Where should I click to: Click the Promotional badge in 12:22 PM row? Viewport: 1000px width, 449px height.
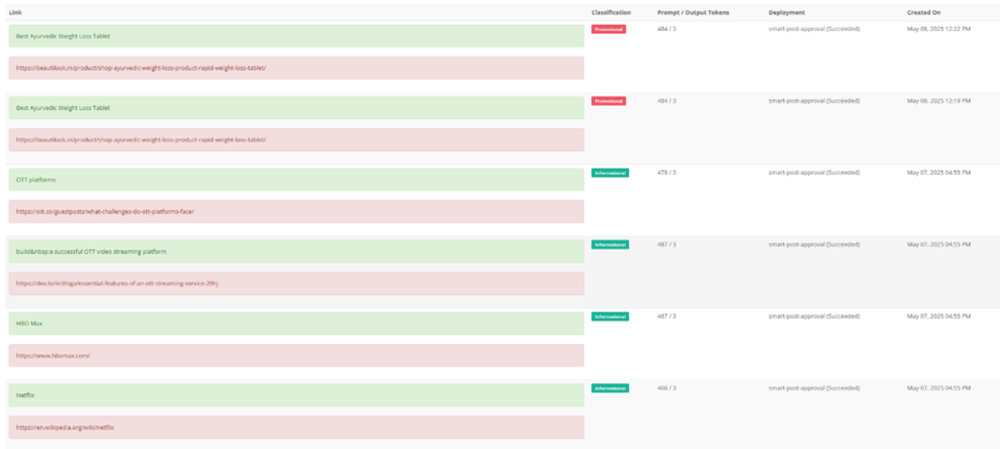[x=608, y=29]
